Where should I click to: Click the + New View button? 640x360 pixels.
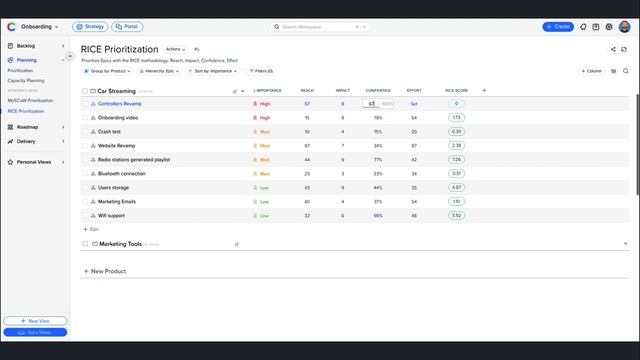[x=35, y=321]
